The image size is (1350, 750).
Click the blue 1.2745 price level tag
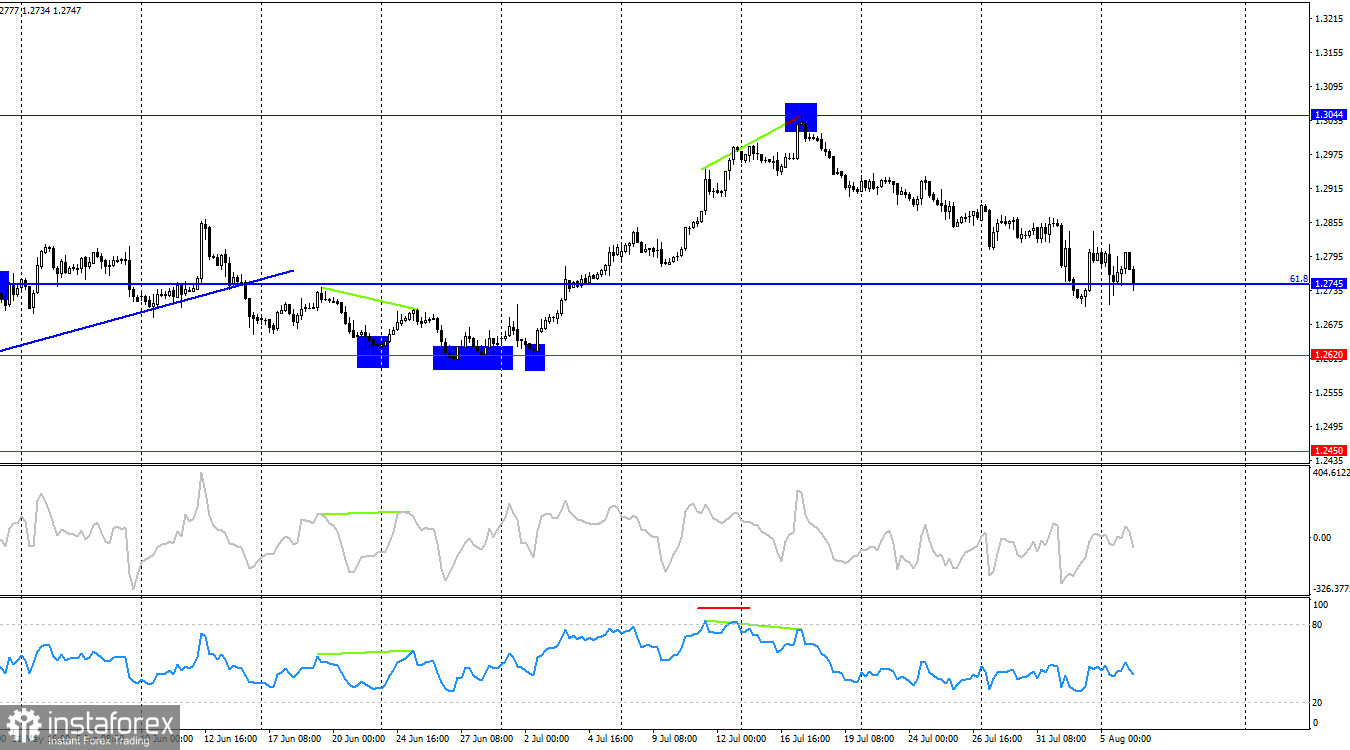[1329, 284]
